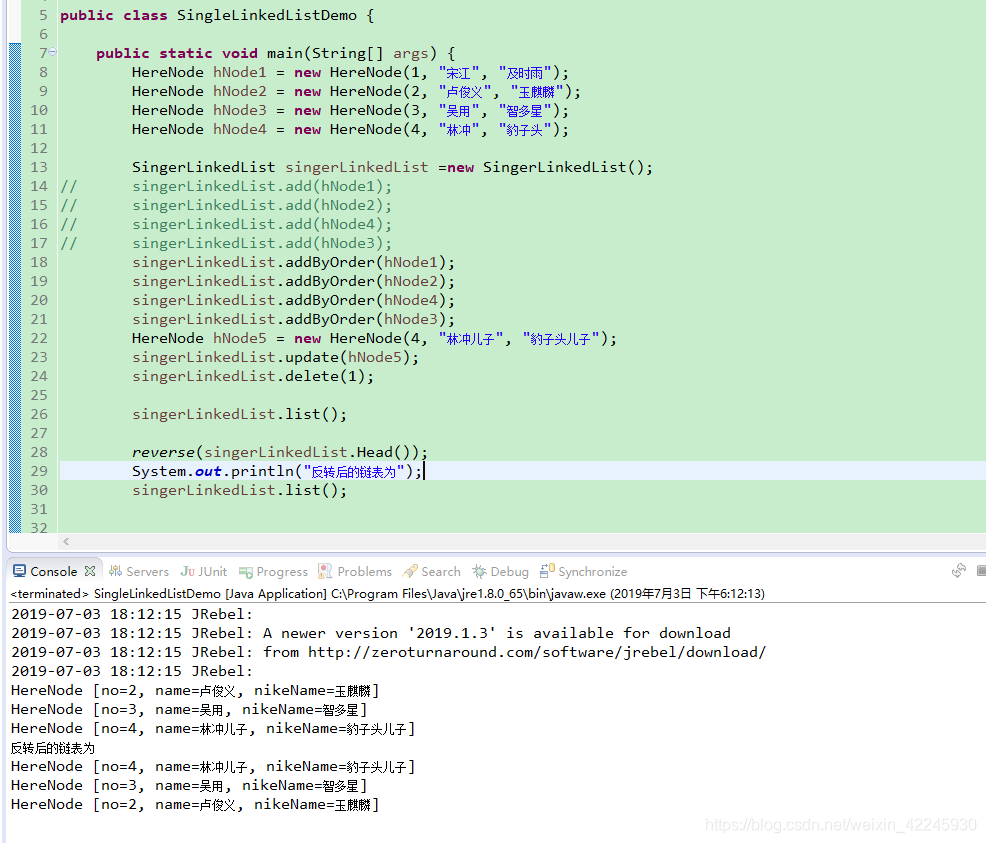Click the Debug bug icon
986x843 pixels.
pyautogui.click(x=479, y=571)
